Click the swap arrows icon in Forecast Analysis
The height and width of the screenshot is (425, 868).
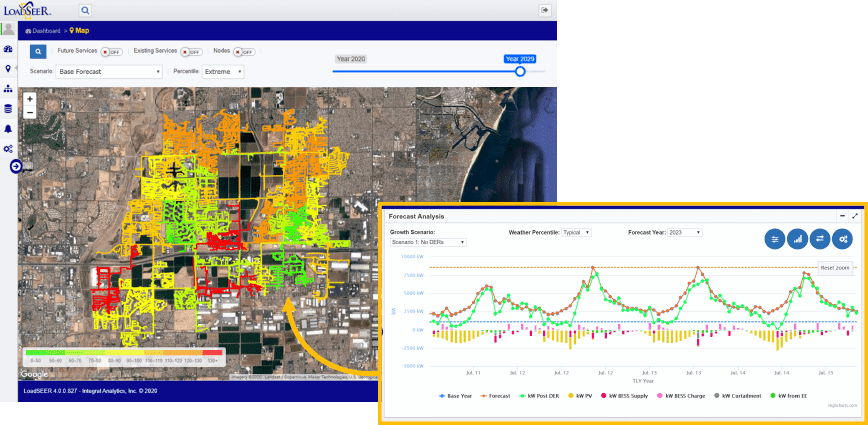click(x=821, y=238)
